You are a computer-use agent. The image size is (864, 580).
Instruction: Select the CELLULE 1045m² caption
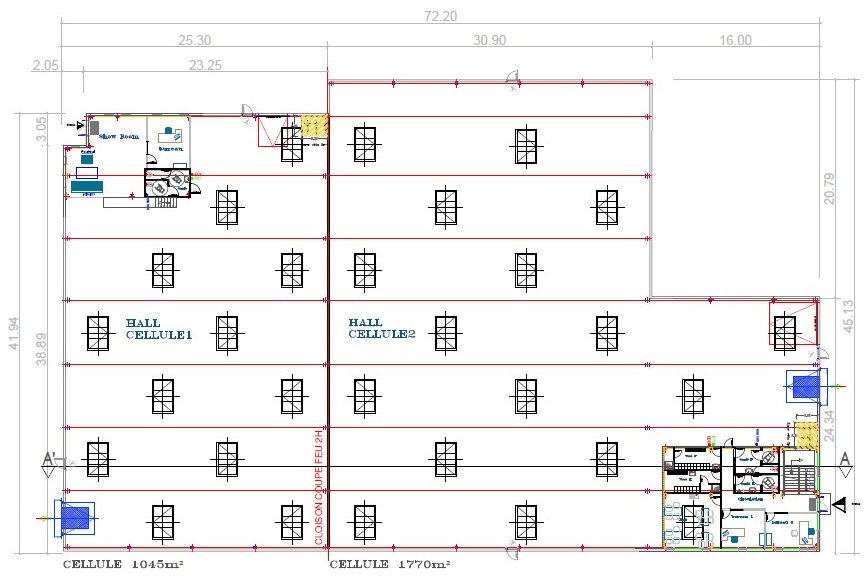pos(122,565)
